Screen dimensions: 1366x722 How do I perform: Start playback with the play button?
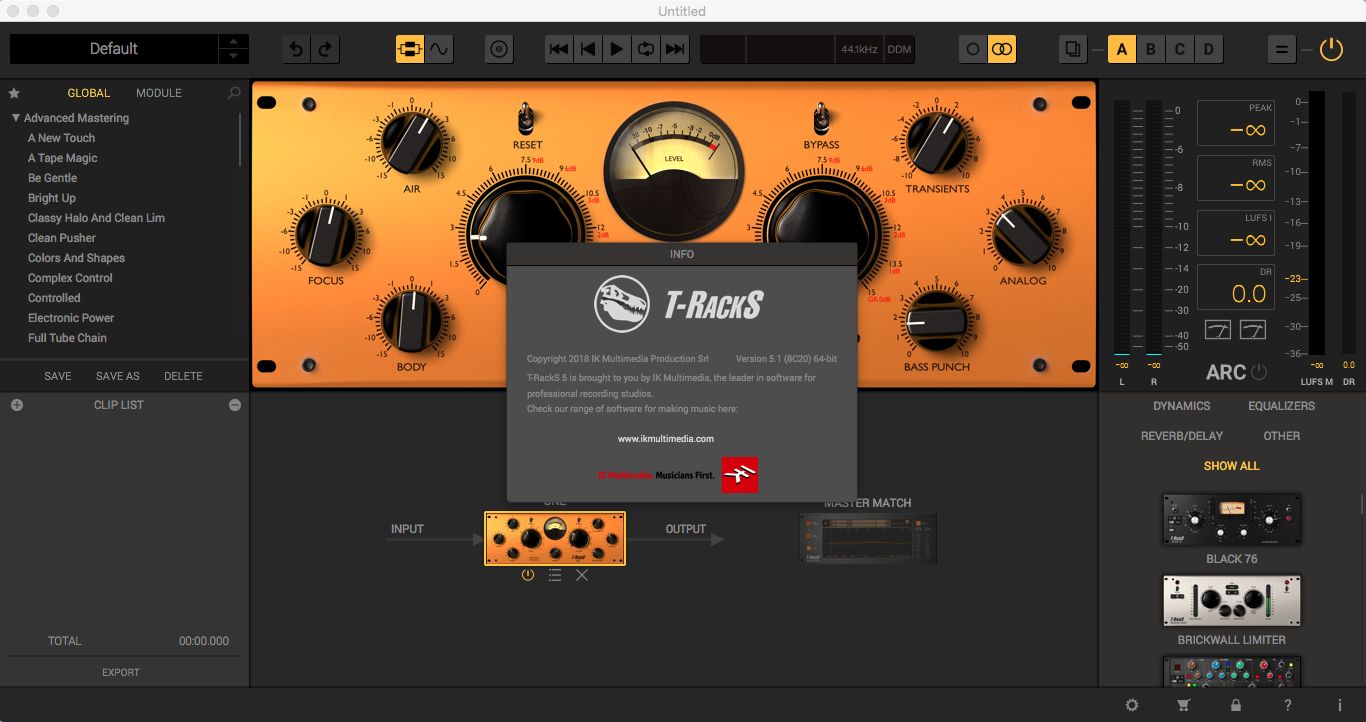coord(617,49)
